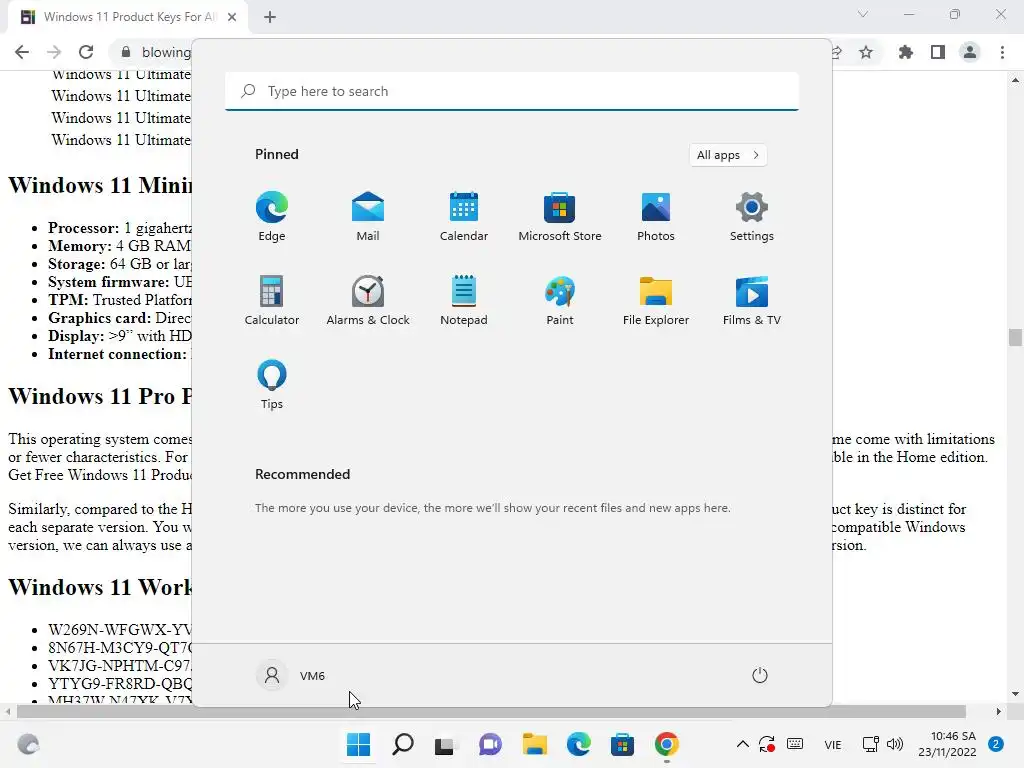Open the Chrome profile avatar
Image resolution: width=1024 pixels, height=768 pixels.
click(x=970, y=52)
